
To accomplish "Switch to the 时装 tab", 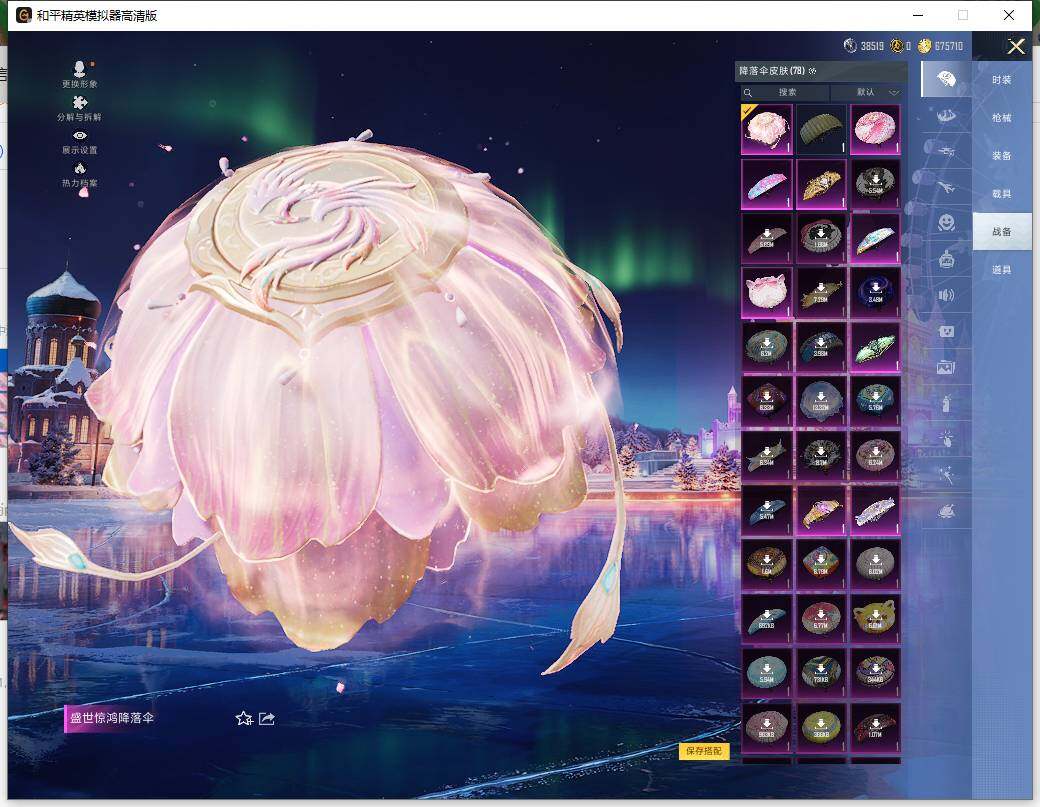I will 1002,80.
